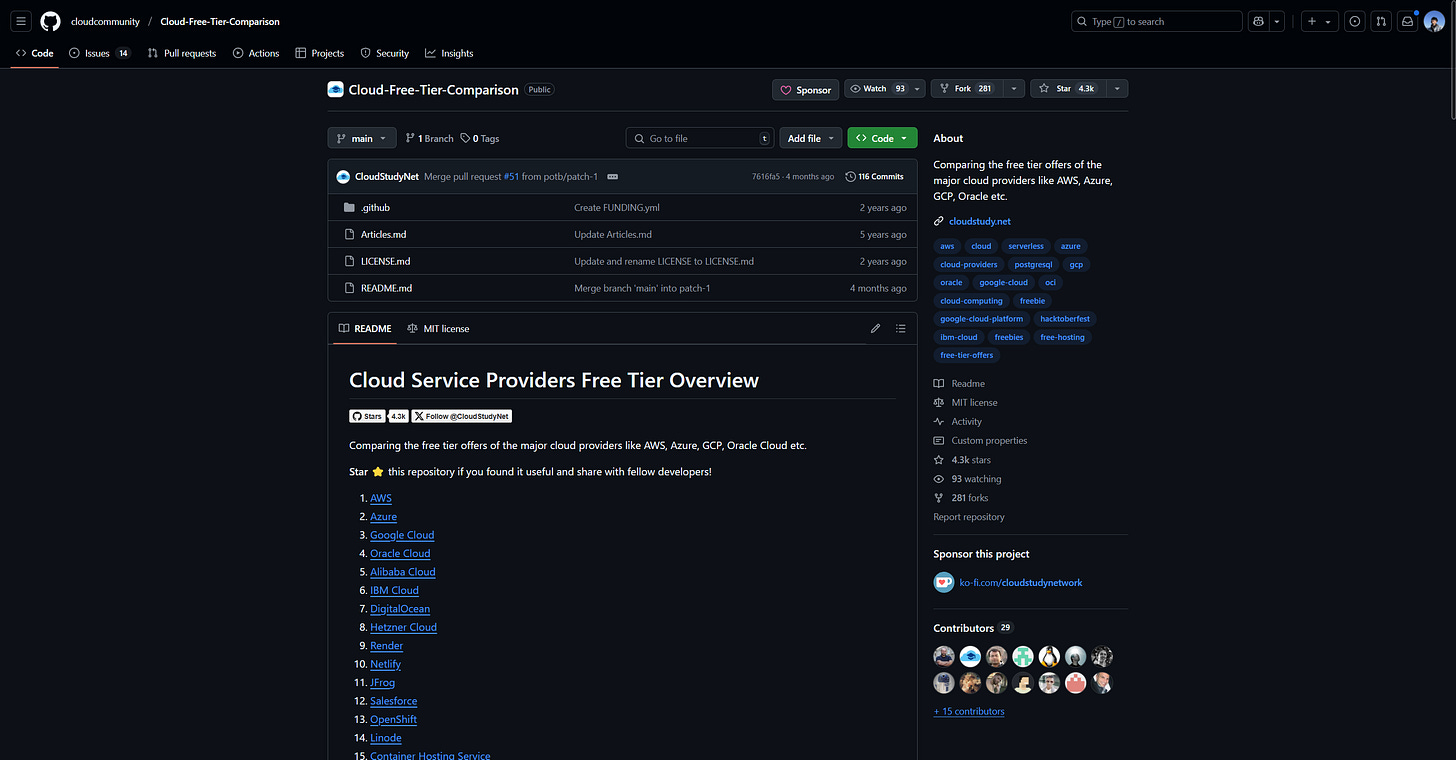Open cloudstudy.net website link

(x=979, y=221)
